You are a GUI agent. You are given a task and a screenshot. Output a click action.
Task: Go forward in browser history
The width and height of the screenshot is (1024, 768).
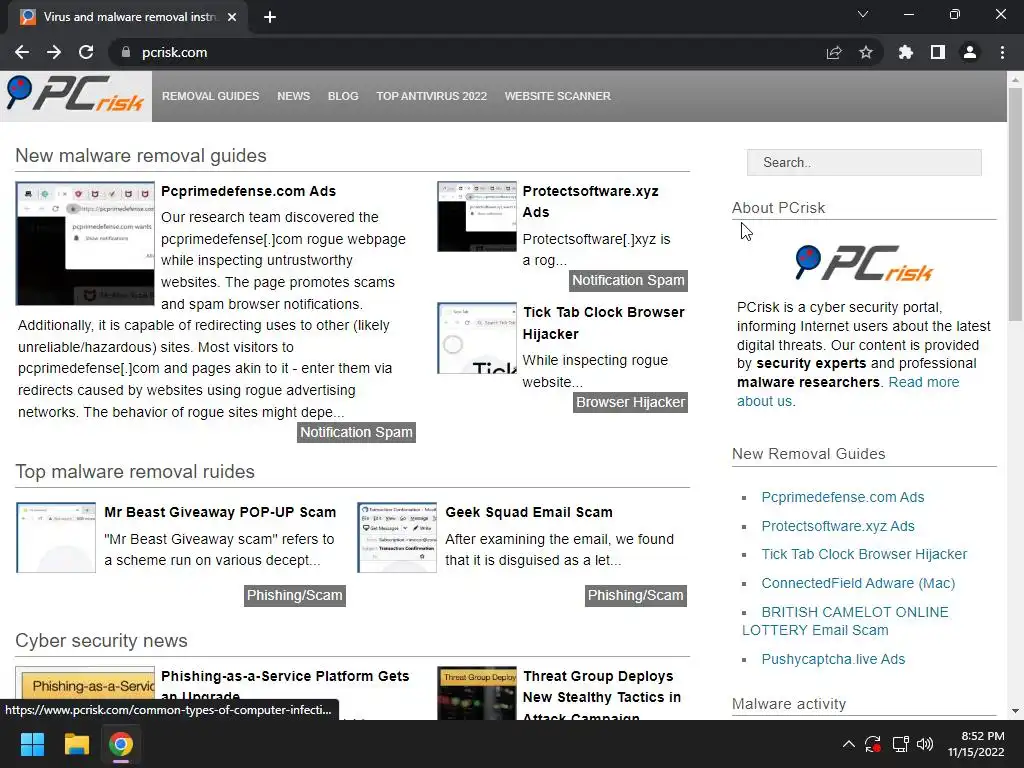click(x=54, y=52)
